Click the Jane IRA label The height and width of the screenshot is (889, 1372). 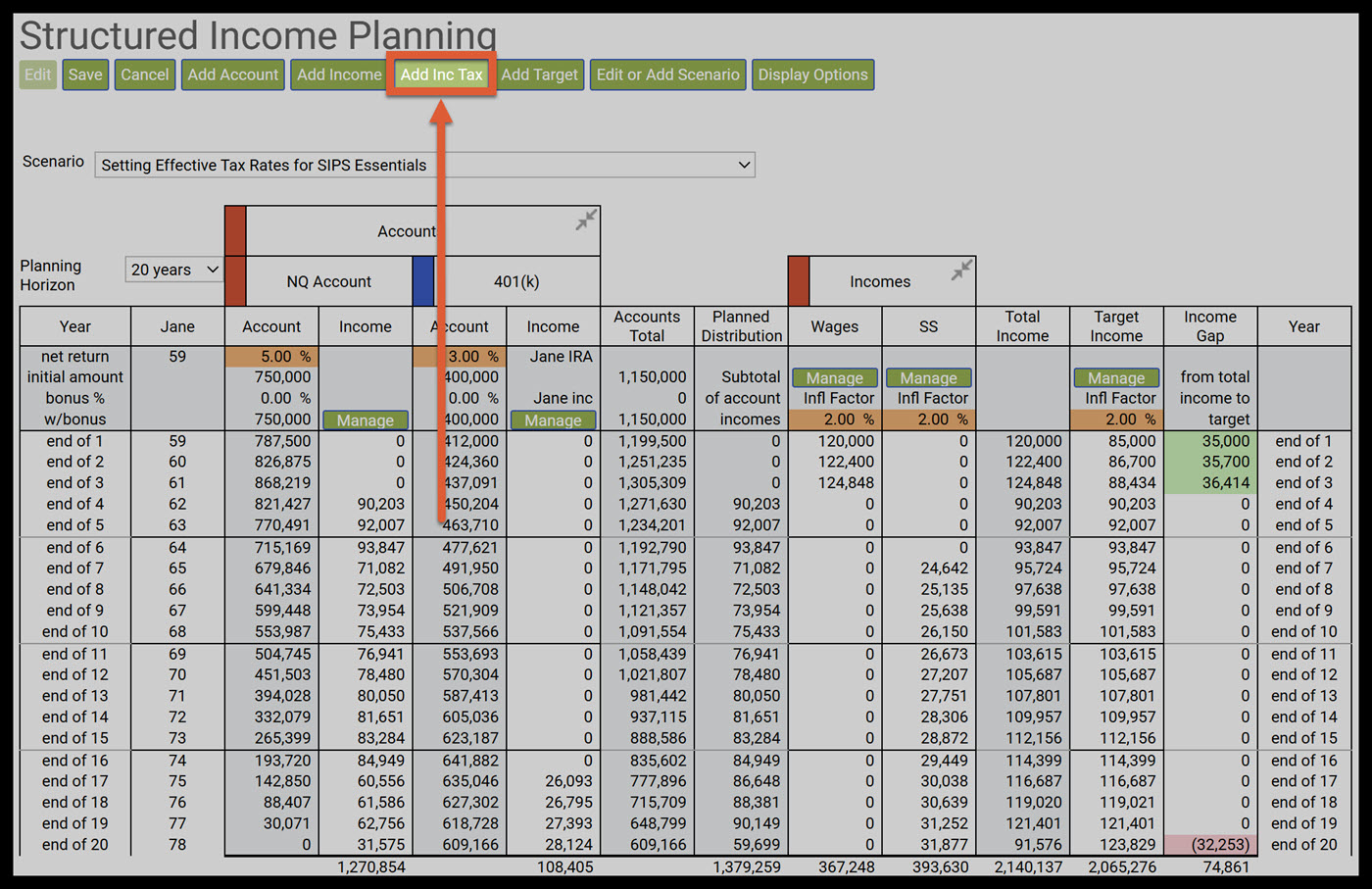pos(562,357)
